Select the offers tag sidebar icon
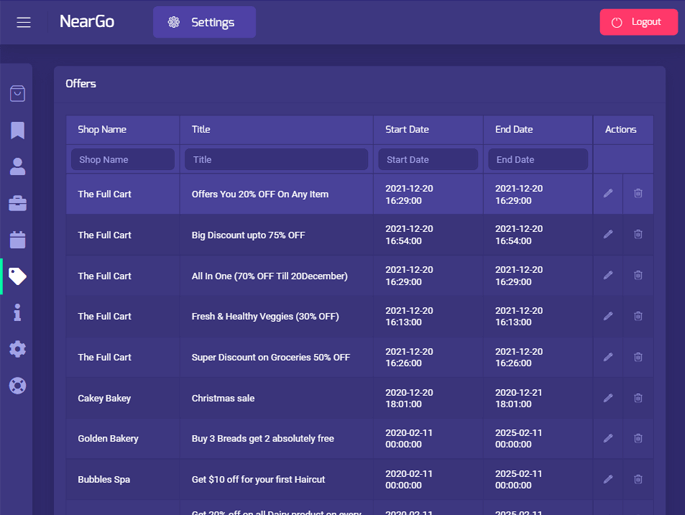This screenshot has width=685, height=515. 17,276
